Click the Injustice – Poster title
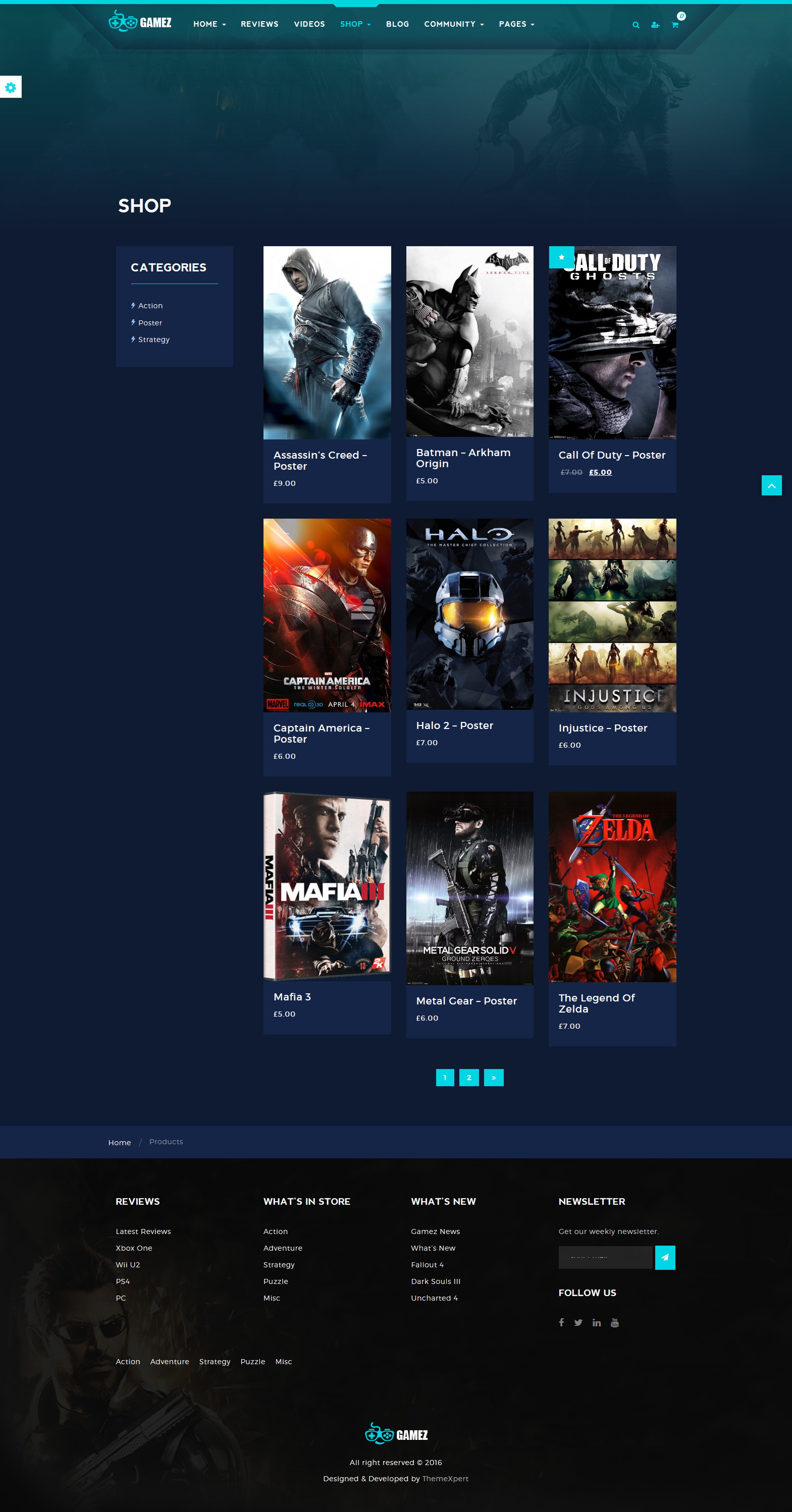792x1512 pixels. (x=603, y=728)
